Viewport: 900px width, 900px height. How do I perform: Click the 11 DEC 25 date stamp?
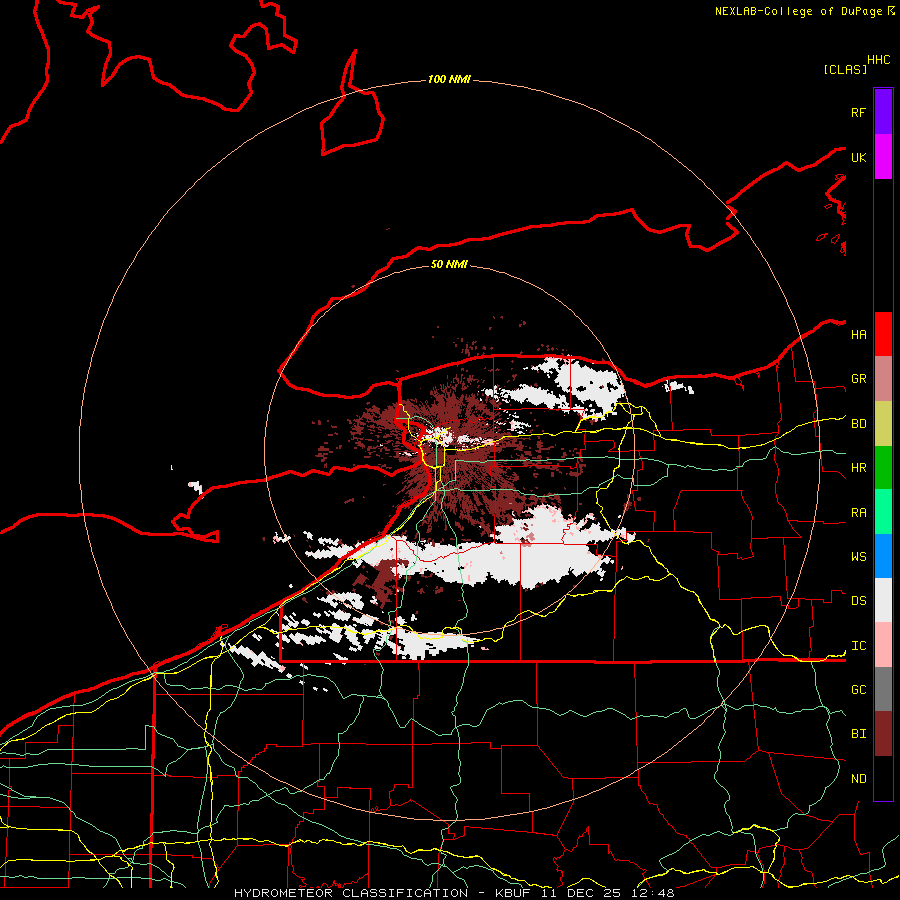583,893
